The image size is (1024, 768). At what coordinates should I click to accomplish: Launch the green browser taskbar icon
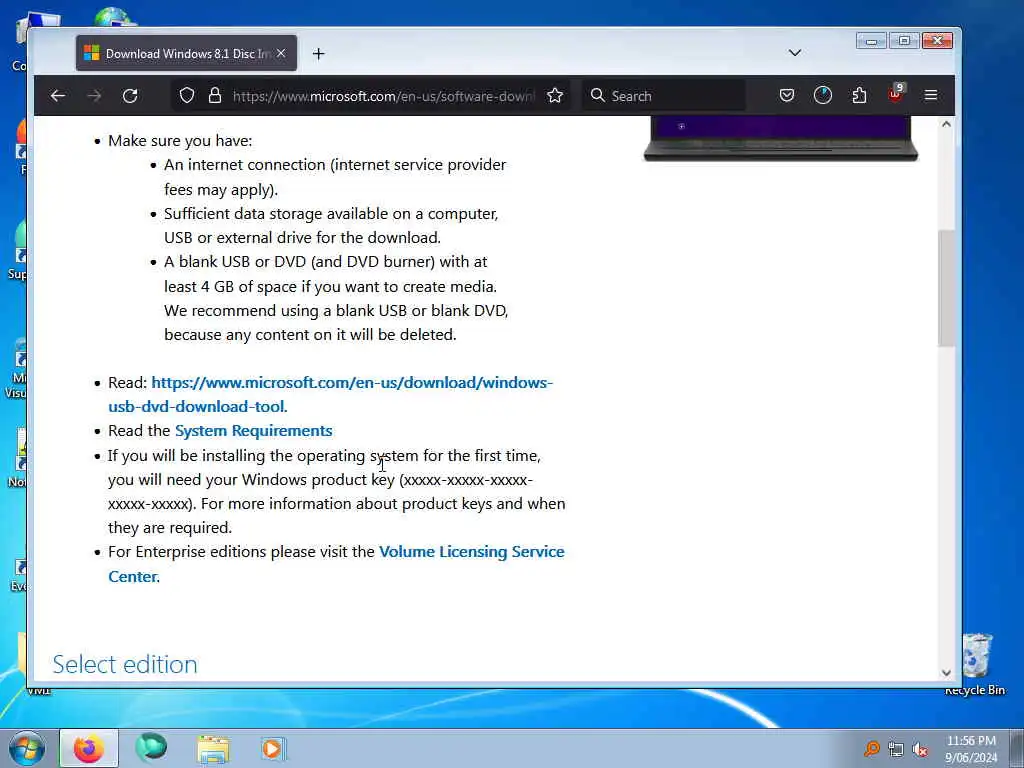pyautogui.click(x=151, y=748)
